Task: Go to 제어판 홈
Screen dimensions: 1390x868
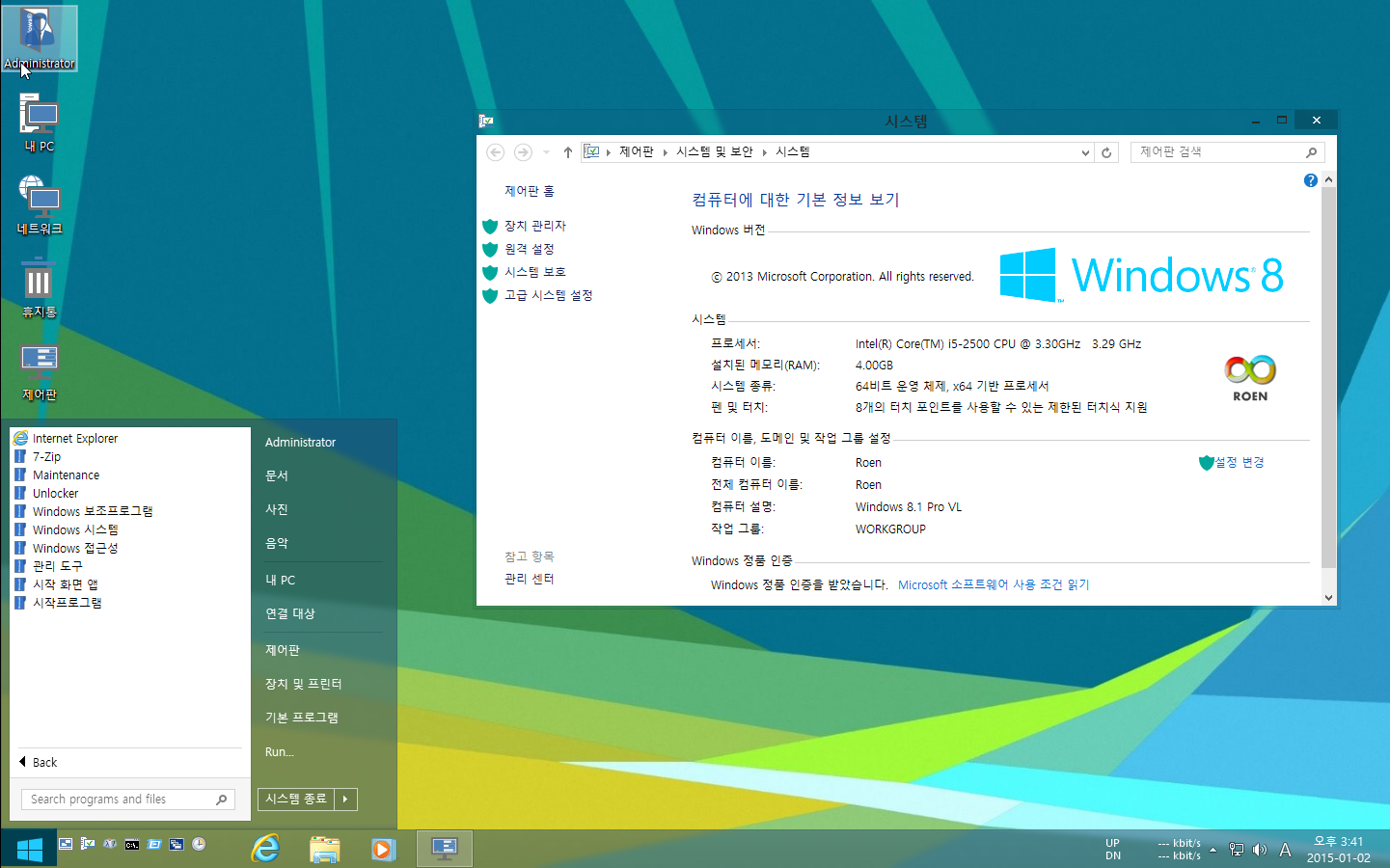Action: [x=530, y=191]
